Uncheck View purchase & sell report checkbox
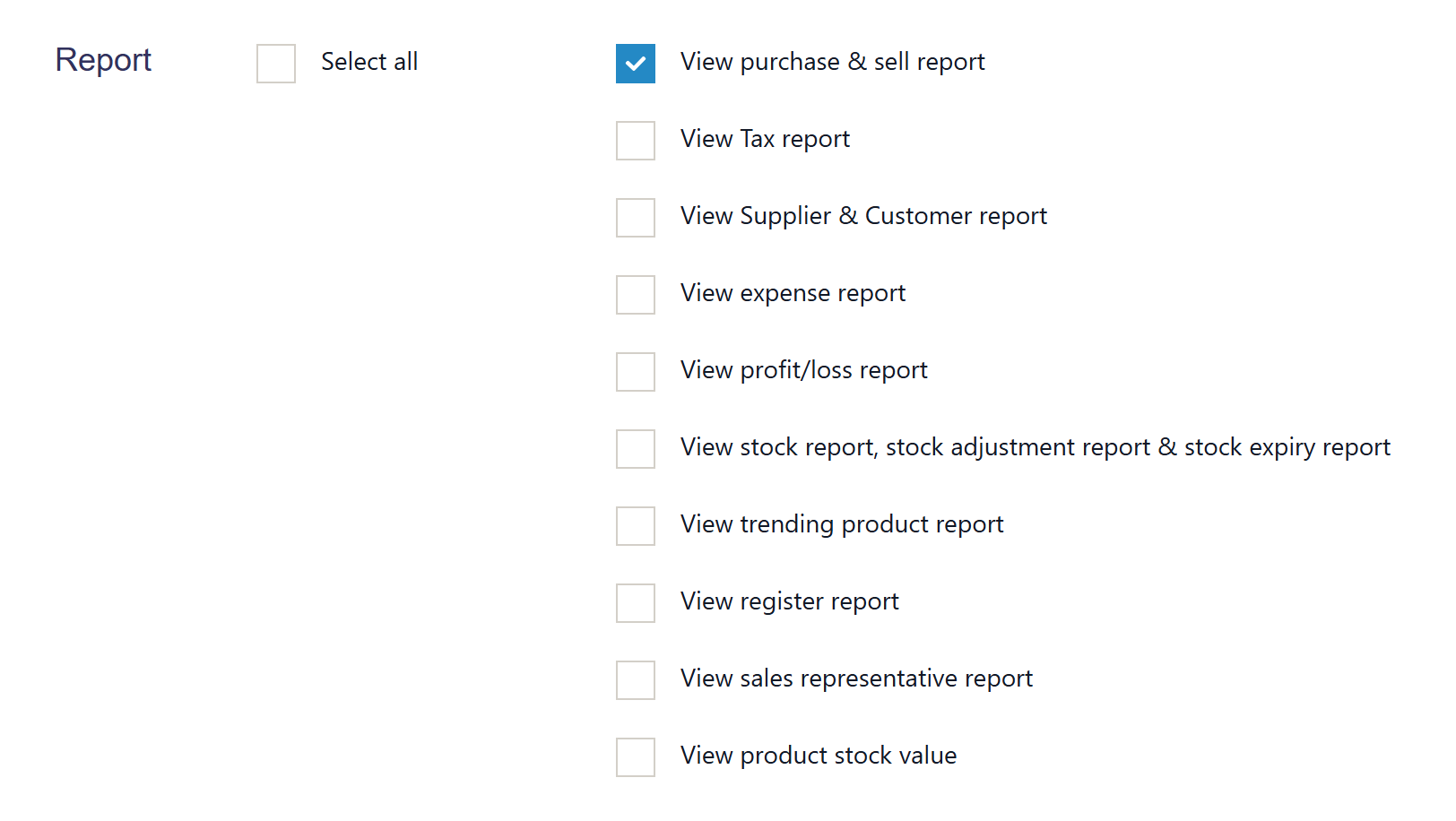Viewport: 1456px width, 821px height. coord(636,64)
